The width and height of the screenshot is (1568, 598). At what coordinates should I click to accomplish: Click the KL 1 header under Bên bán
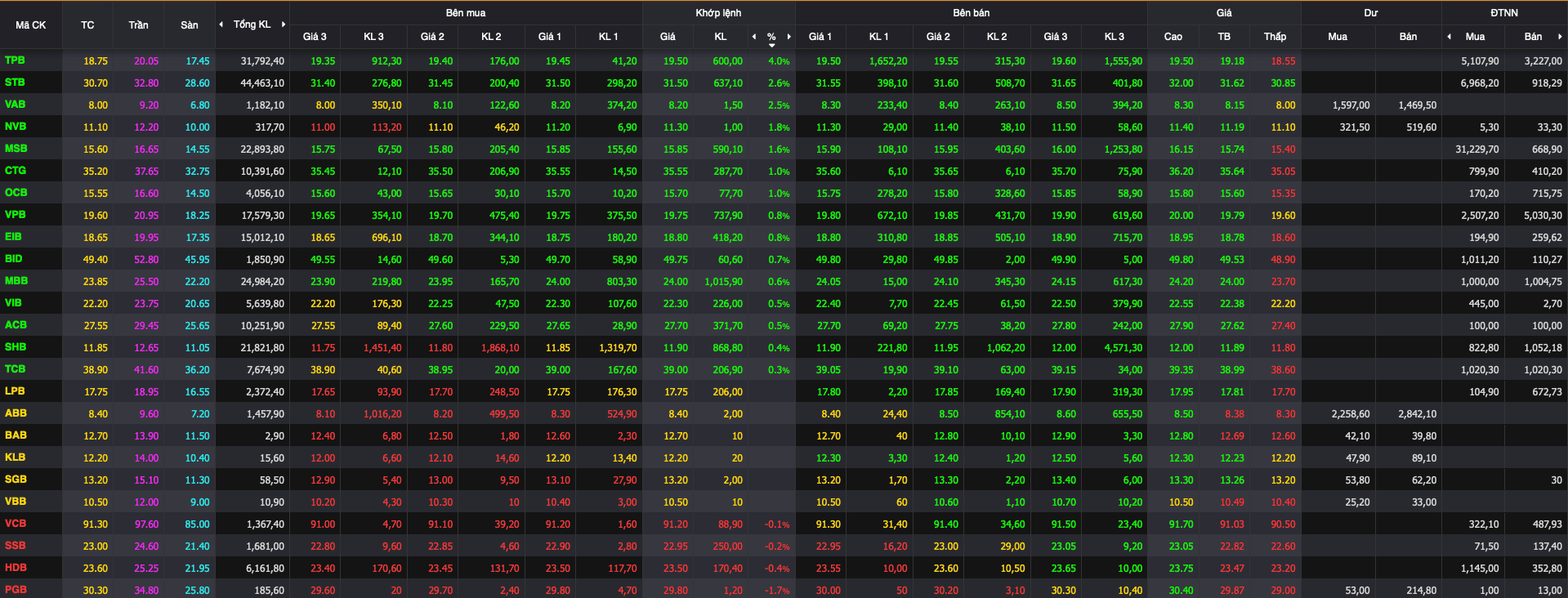pos(878,37)
